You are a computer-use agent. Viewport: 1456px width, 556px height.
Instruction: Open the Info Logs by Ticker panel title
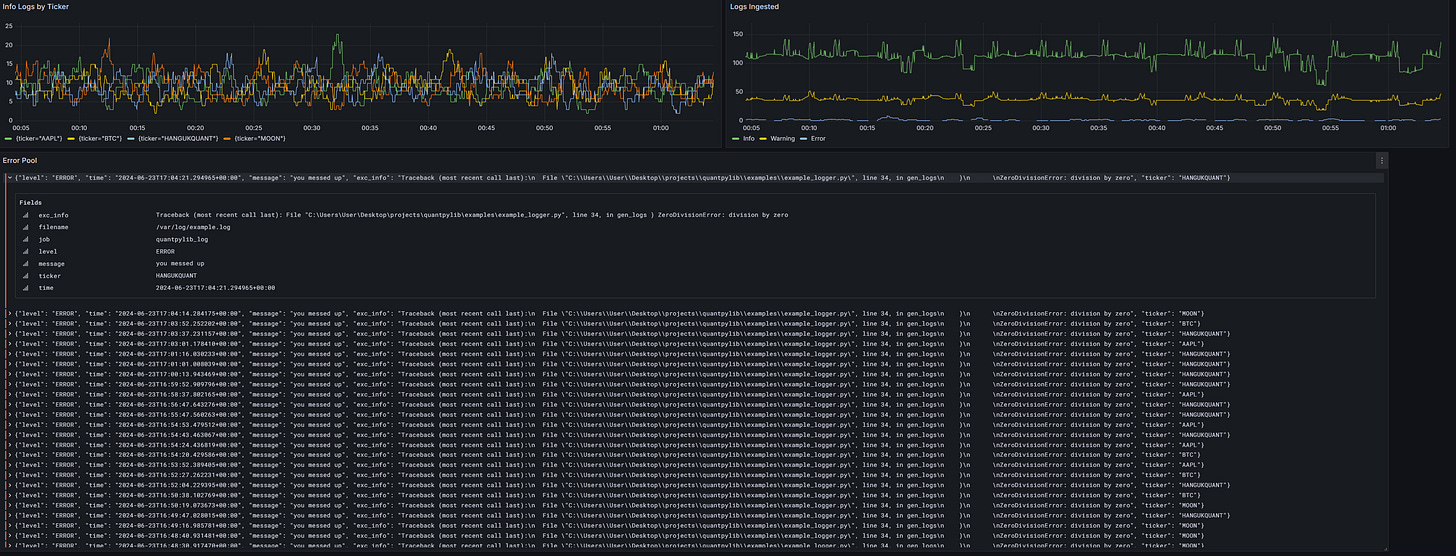36,7
